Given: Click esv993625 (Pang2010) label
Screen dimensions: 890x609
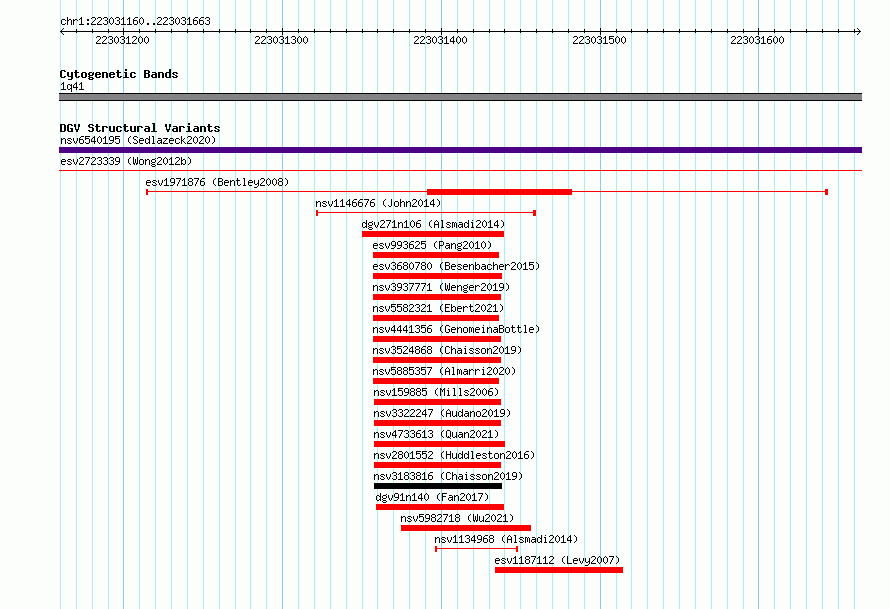Looking at the screenshot, I should click(x=432, y=245).
